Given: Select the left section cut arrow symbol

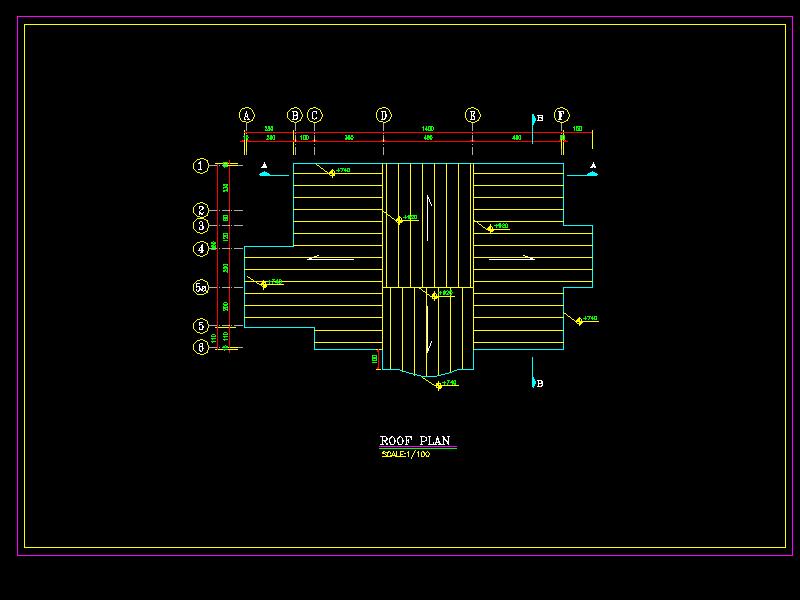Looking at the screenshot, I should tap(265, 171).
